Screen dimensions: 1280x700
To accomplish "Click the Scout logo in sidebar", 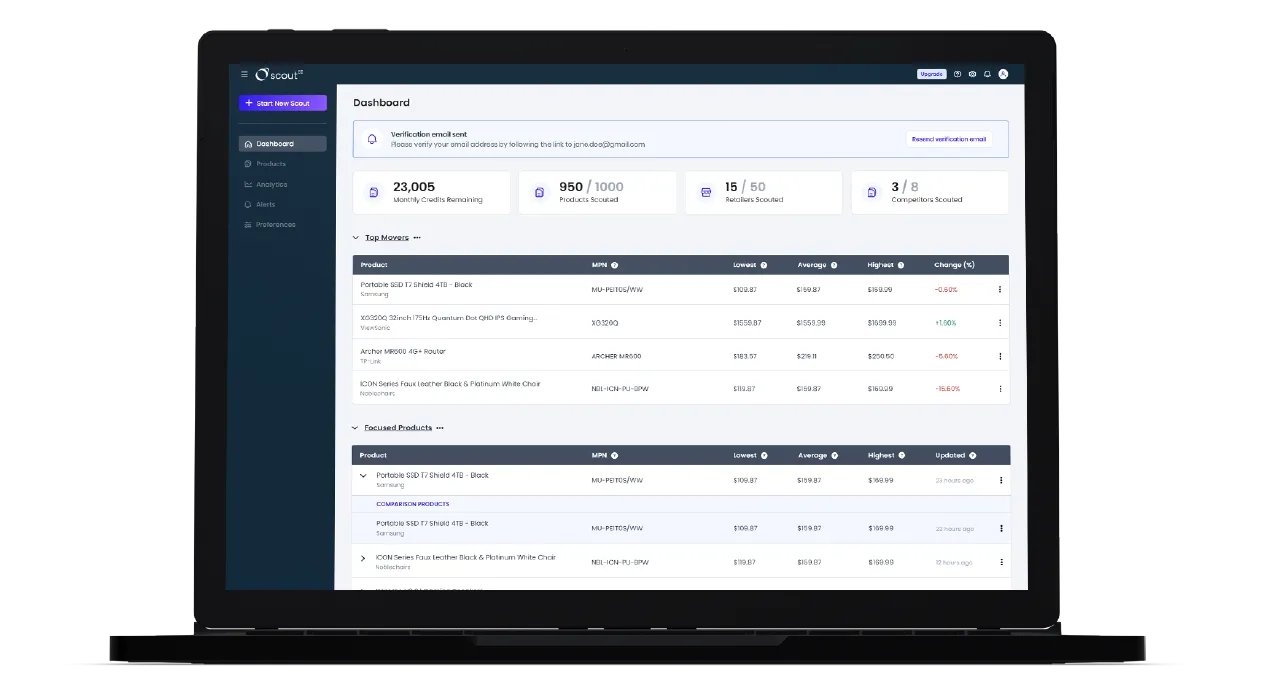I will pos(280,74).
